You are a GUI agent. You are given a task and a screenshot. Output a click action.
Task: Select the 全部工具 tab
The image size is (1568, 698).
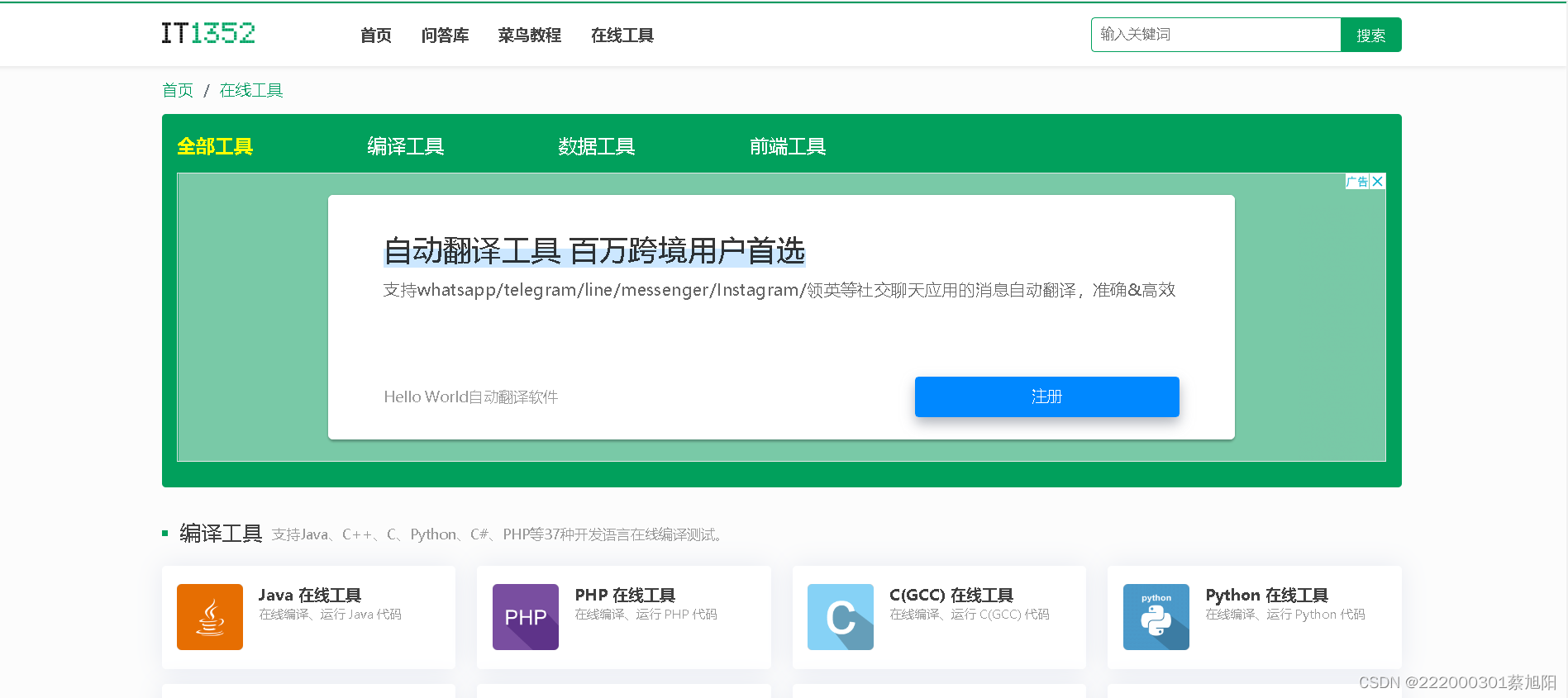(x=215, y=146)
